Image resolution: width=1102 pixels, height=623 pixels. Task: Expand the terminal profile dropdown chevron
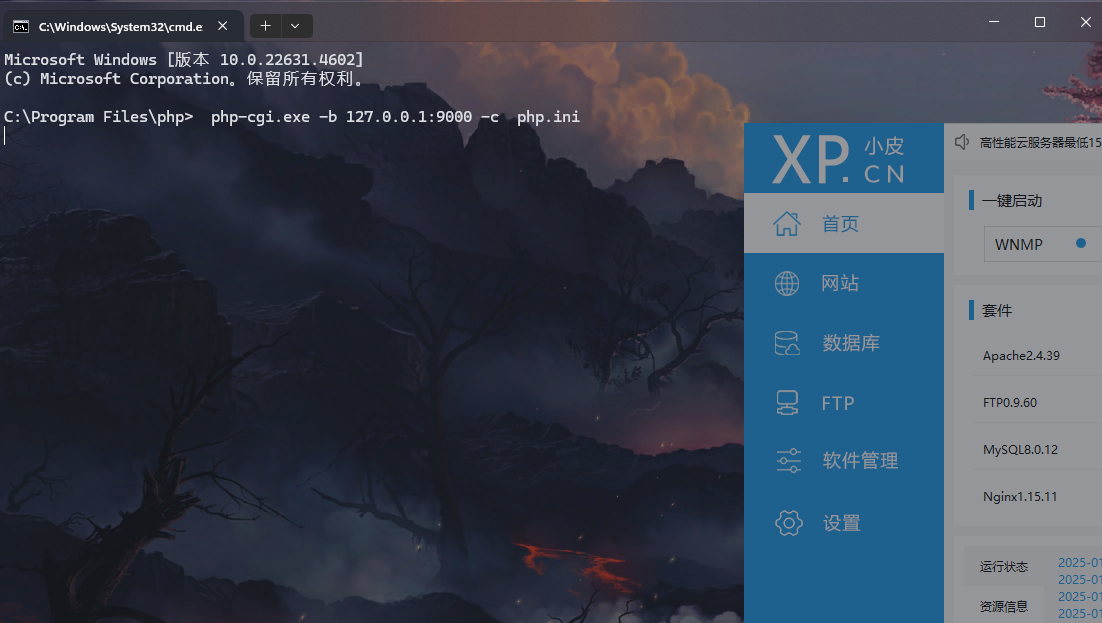coord(295,26)
